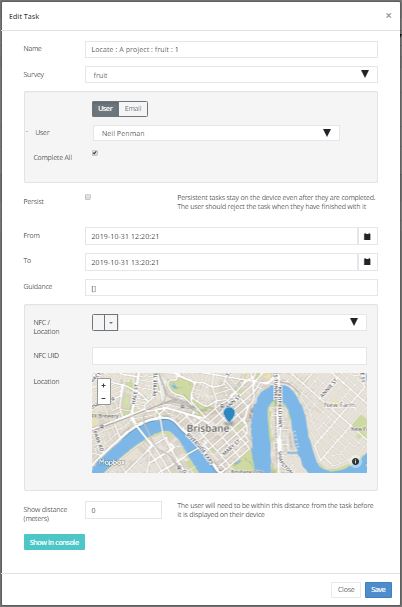Click the Show in console button
The width and height of the screenshot is (402, 607).
(x=54, y=542)
